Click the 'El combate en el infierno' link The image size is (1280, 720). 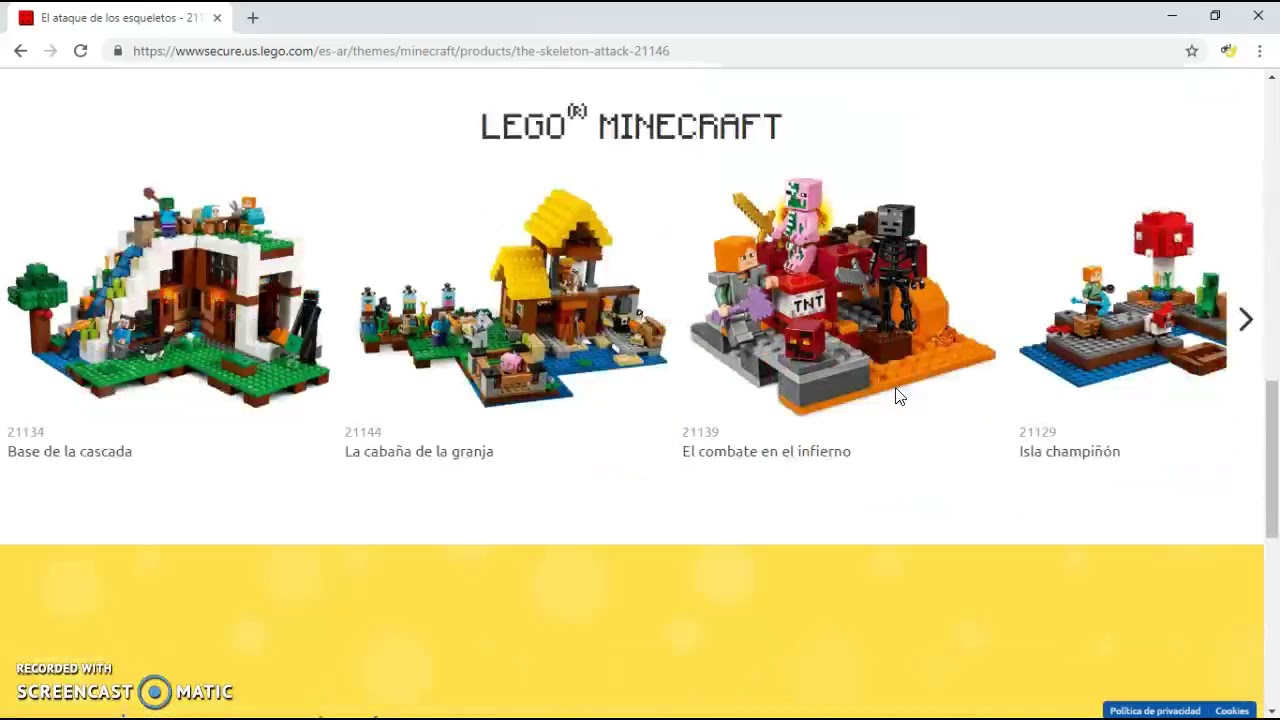(767, 451)
